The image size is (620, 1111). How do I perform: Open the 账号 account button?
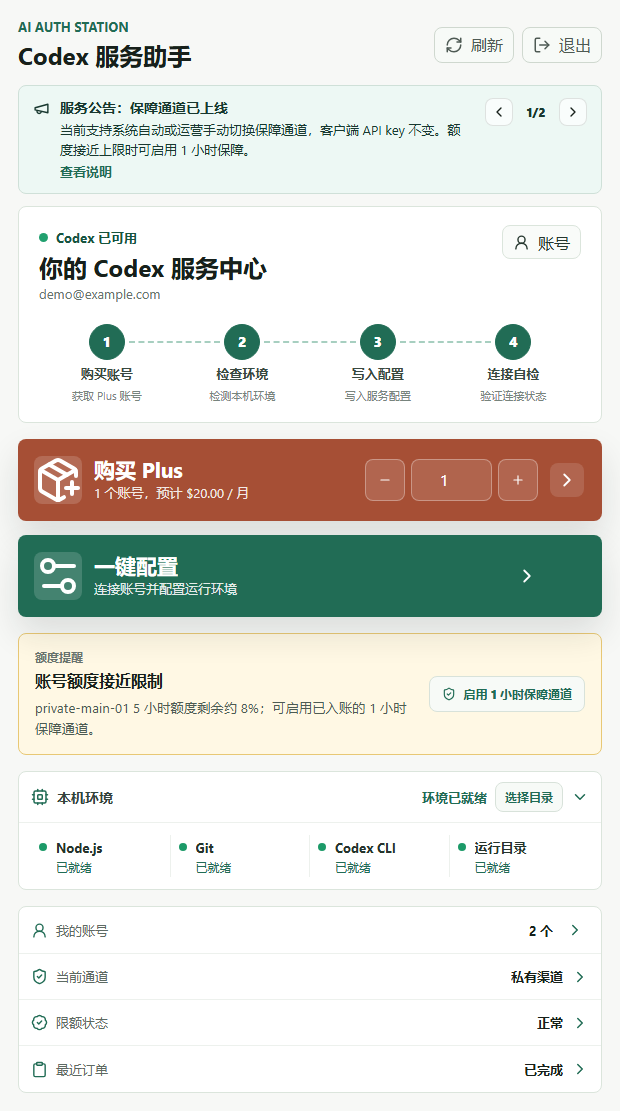click(541, 242)
